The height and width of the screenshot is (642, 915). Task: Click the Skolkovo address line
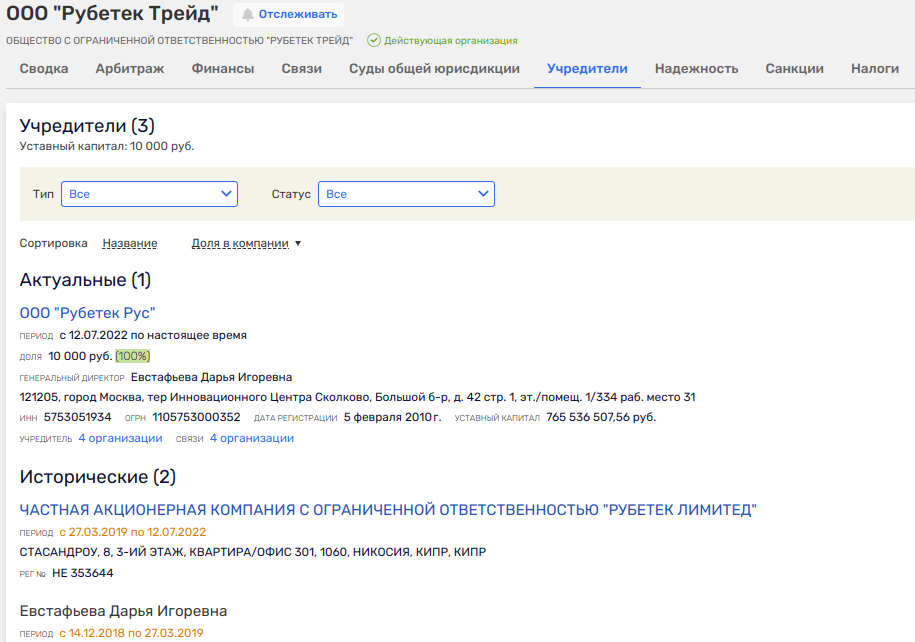[x=357, y=397]
